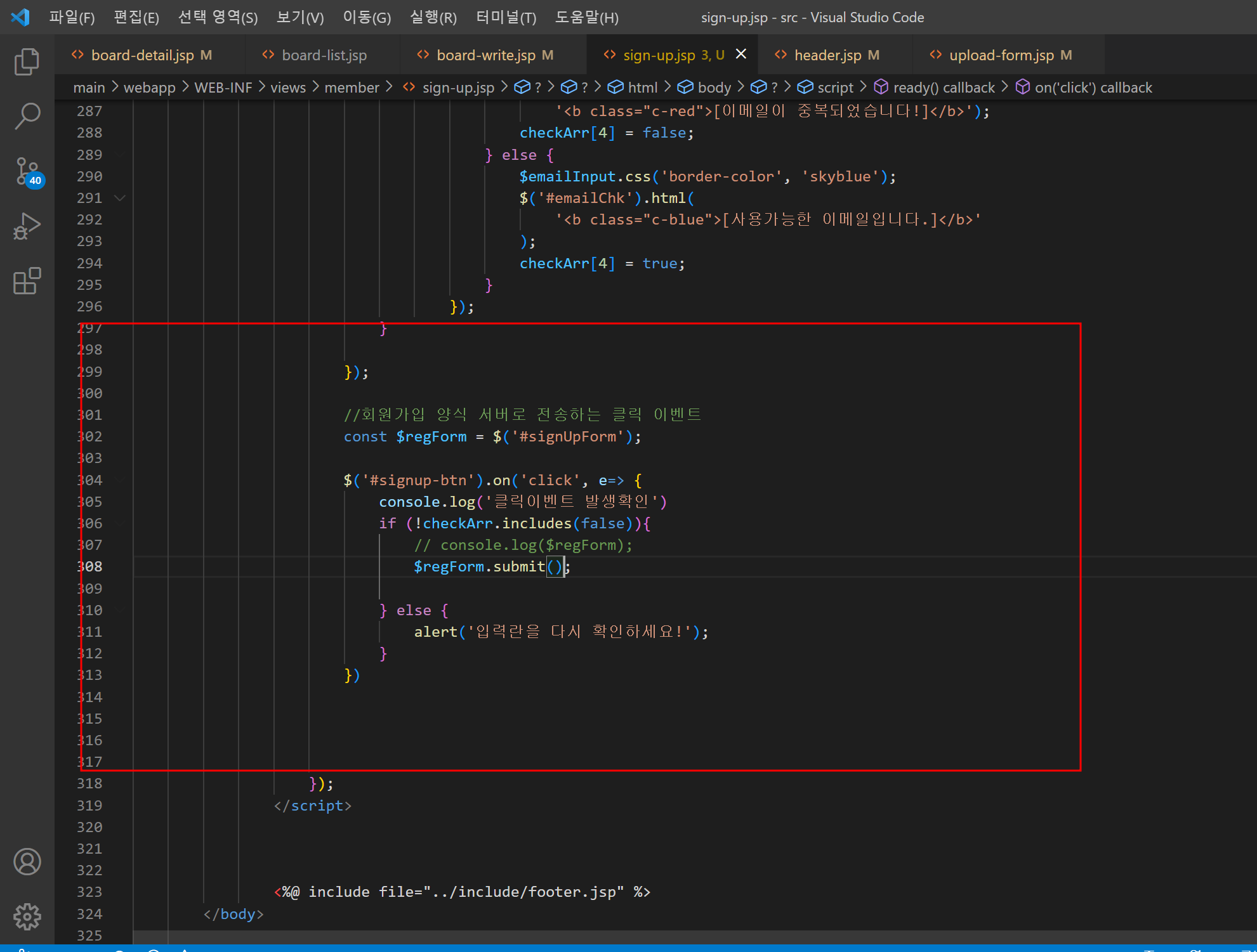The image size is (1257, 952).
Task: Click the 'main' breadcrumb segment
Action: click(89, 88)
